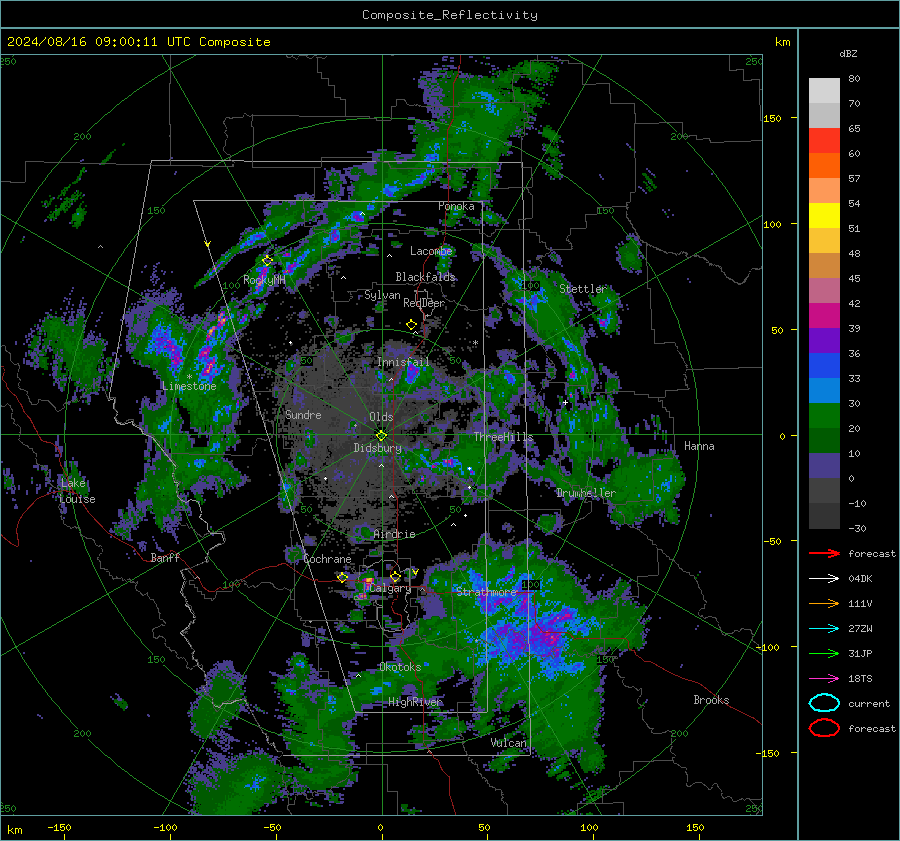Click the red forecast ellipse legend icon
This screenshot has height=841, width=900.
pyautogui.click(x=824, y=728)
